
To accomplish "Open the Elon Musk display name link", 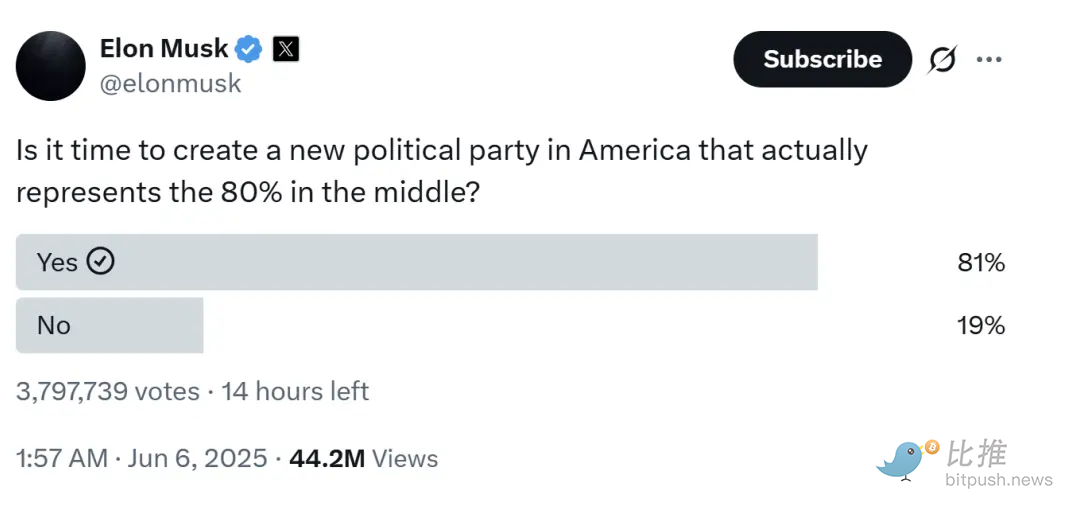I will point(164,47).
